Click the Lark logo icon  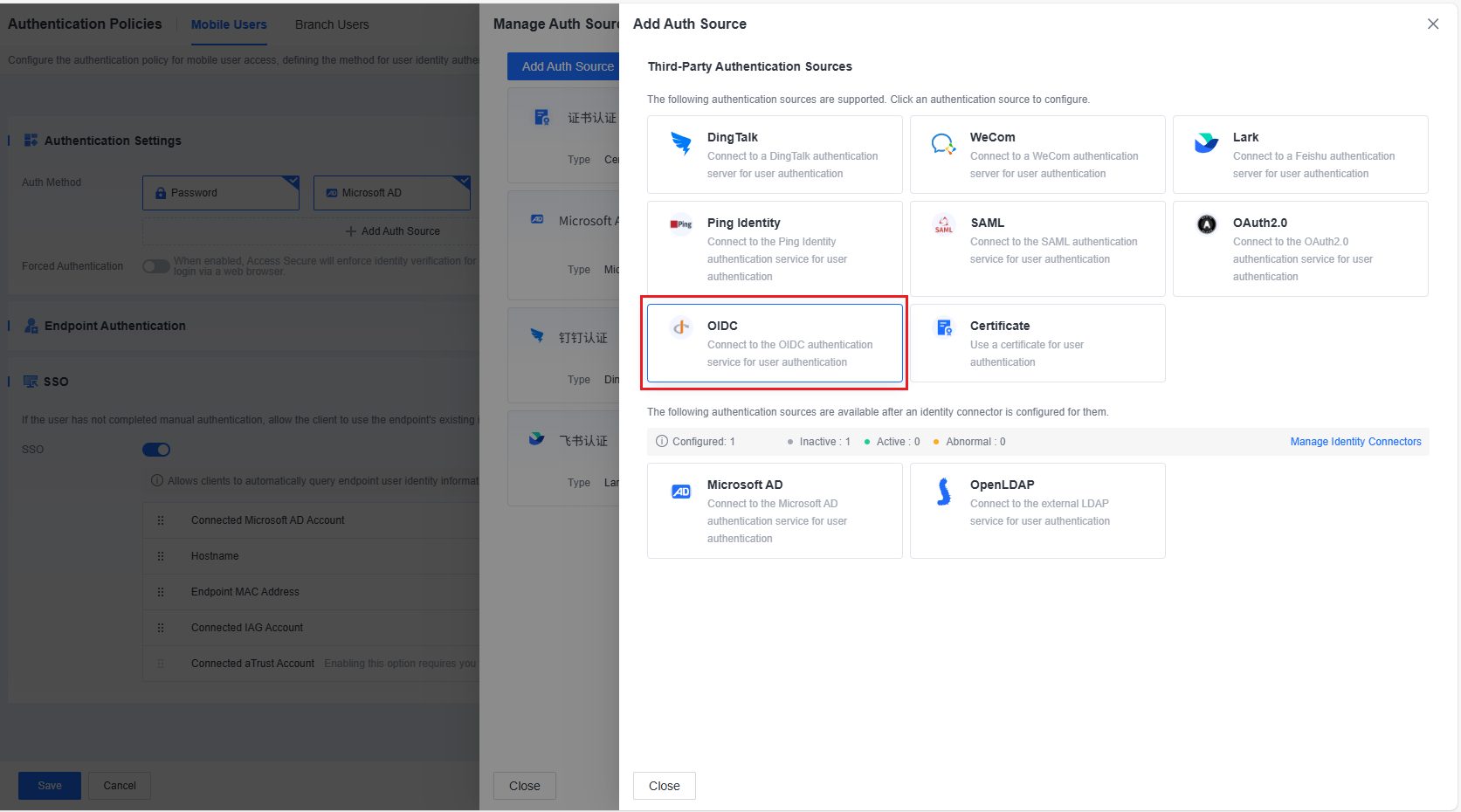click(1206, 143)
